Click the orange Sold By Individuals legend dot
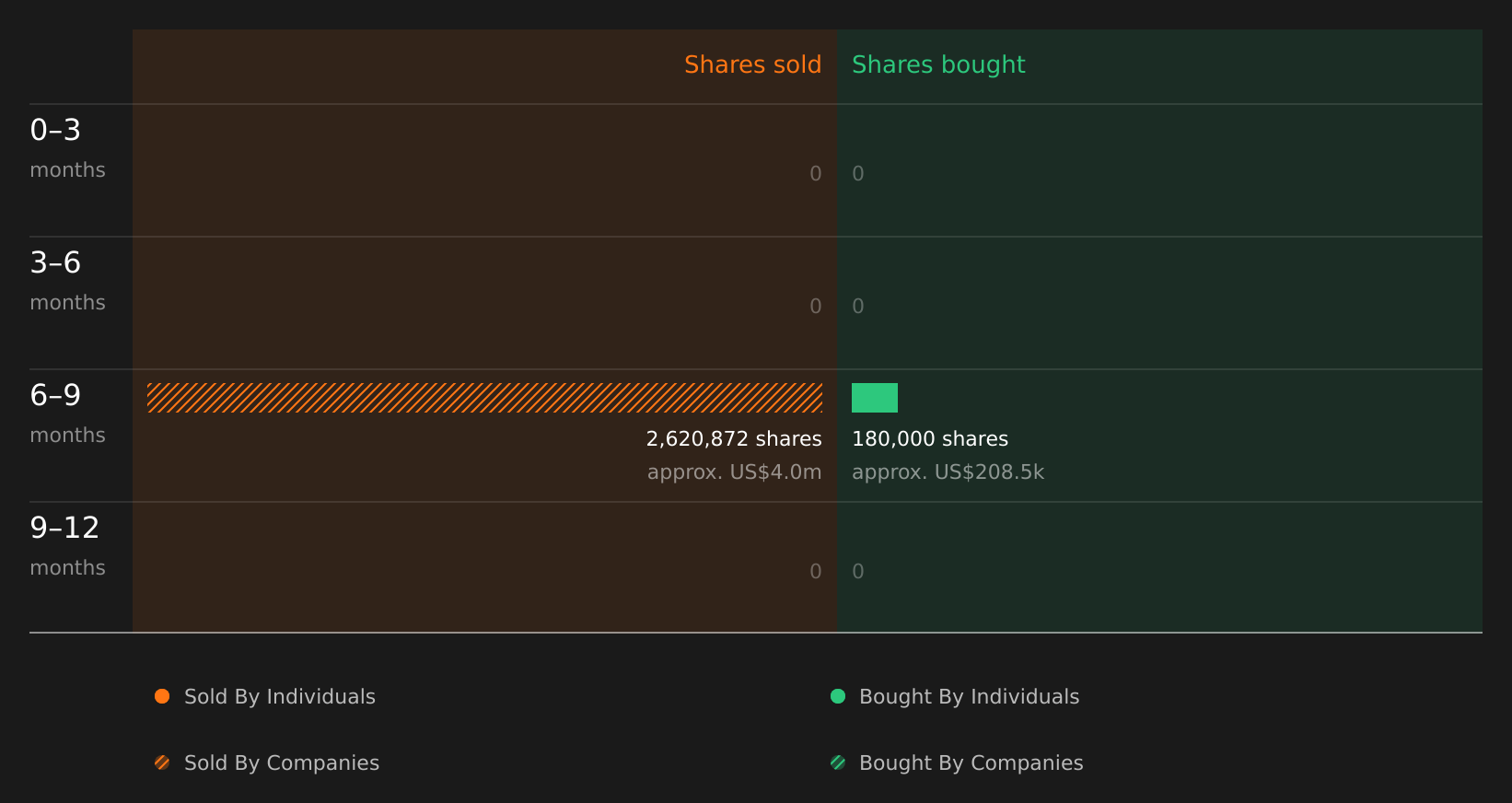Viewport: 1512px width, 803px height. (x=162, y=696)
